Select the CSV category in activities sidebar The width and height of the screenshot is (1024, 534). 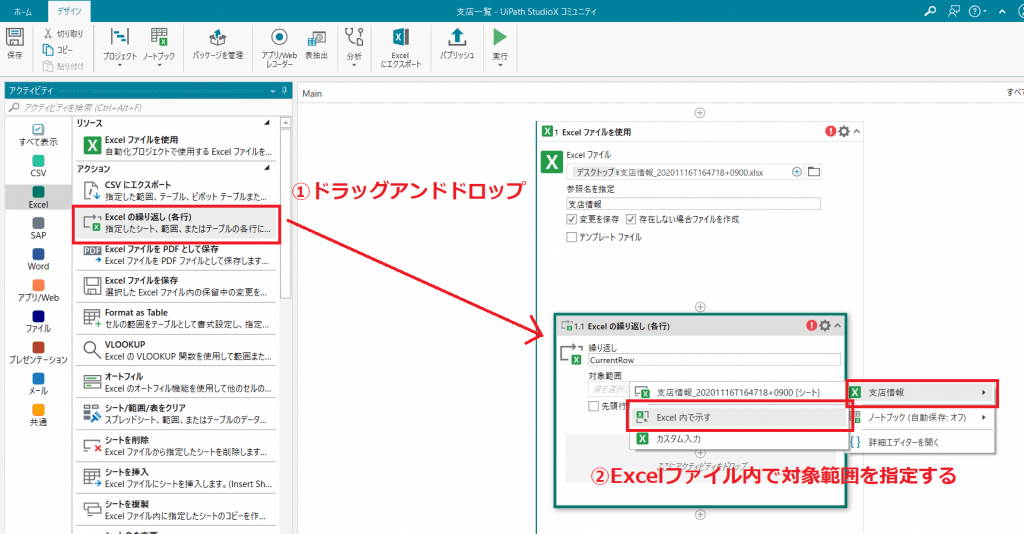coord(38,166)
